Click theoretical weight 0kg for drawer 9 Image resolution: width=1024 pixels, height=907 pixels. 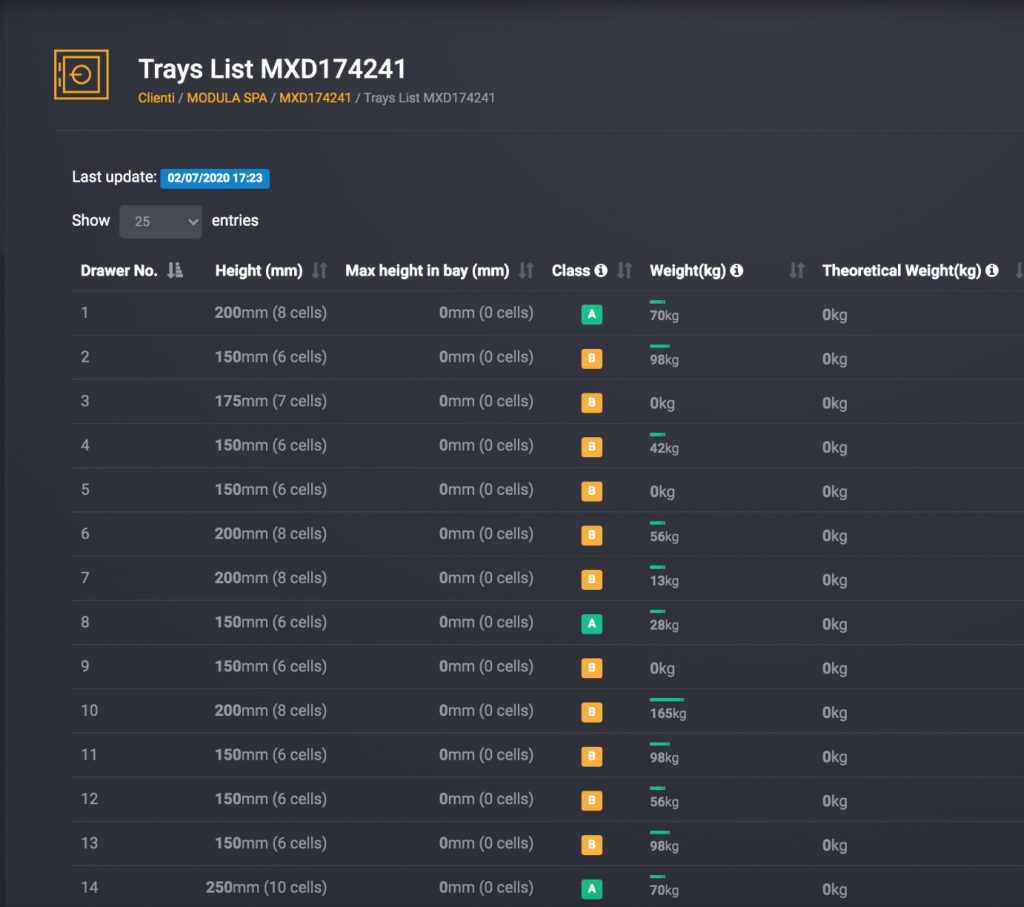(x=835, y=669)
